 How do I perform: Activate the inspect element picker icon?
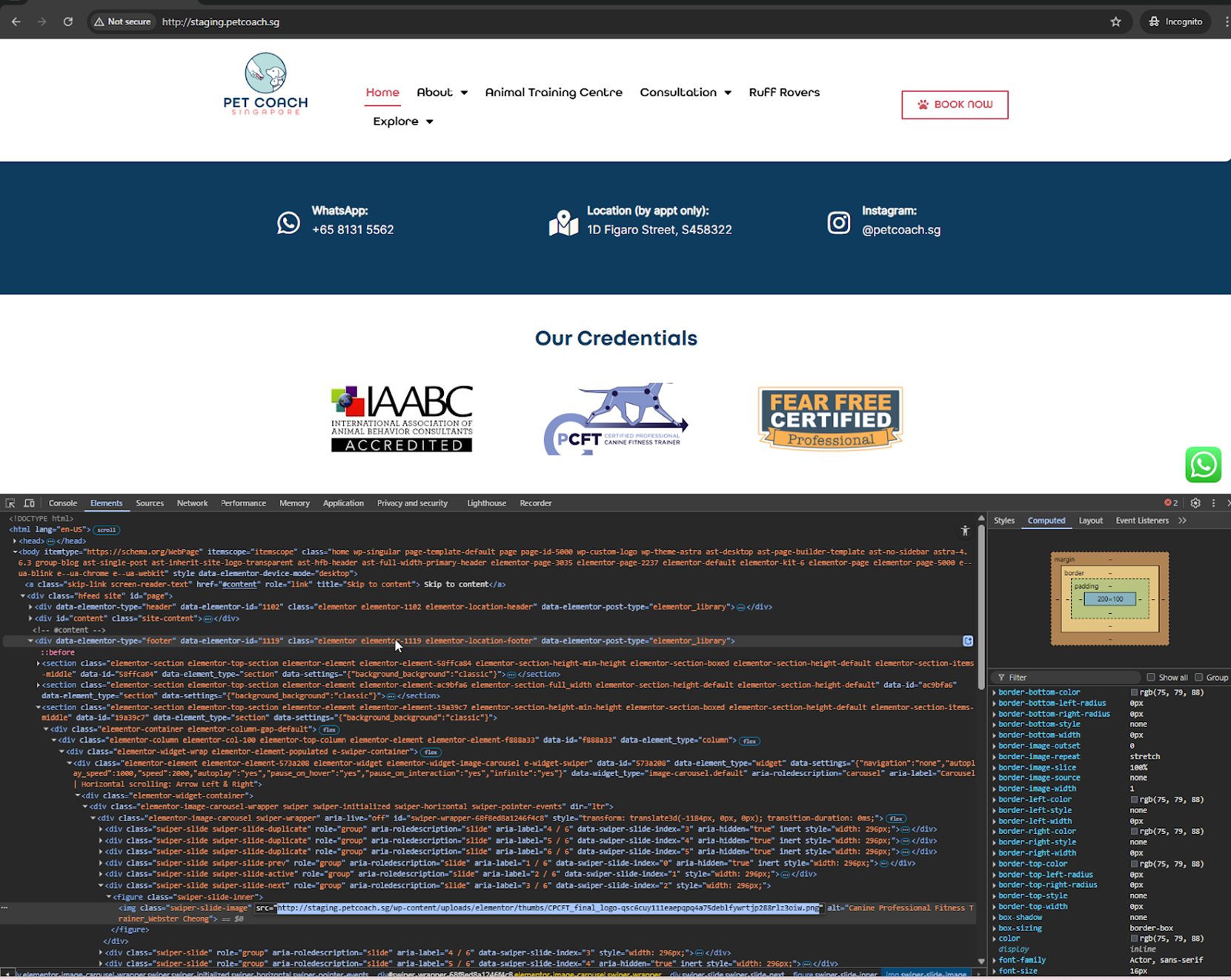10,503
